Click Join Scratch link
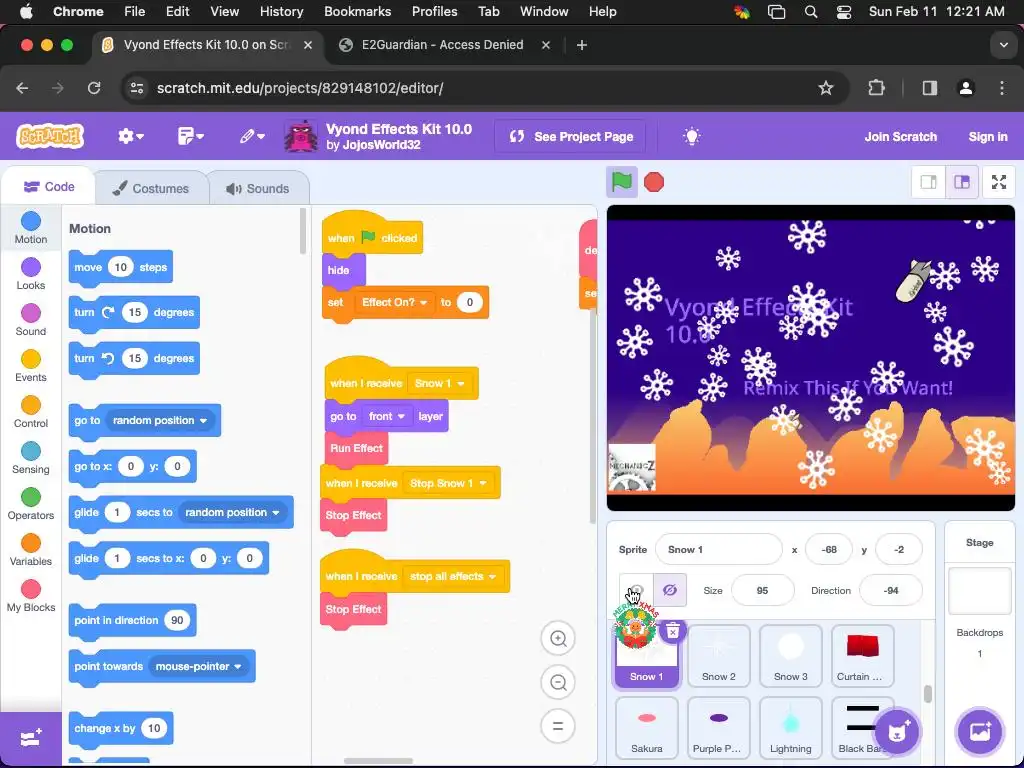This screenshot has width=1024, height=768. tap(900, 136)
